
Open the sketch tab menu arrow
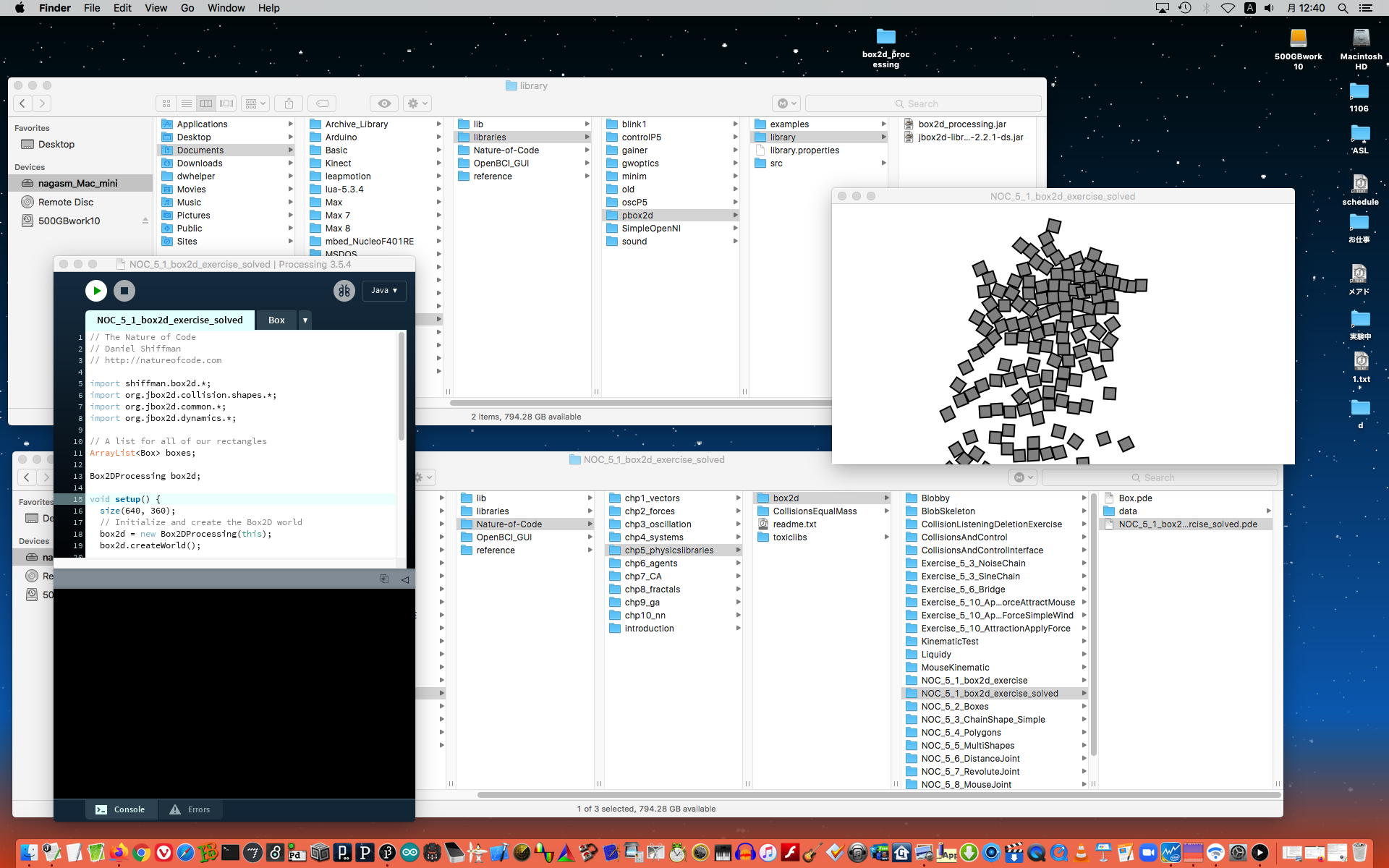pos(305,320)
